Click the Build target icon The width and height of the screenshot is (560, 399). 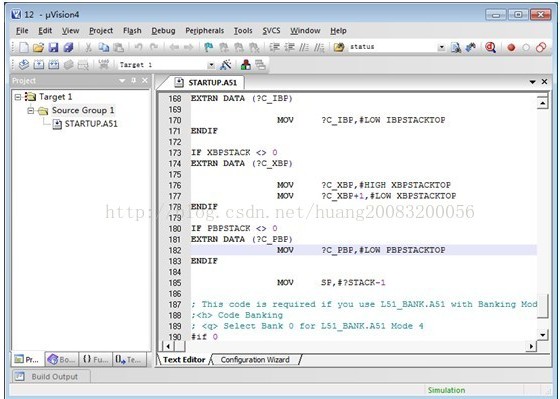tap(39, 65)
